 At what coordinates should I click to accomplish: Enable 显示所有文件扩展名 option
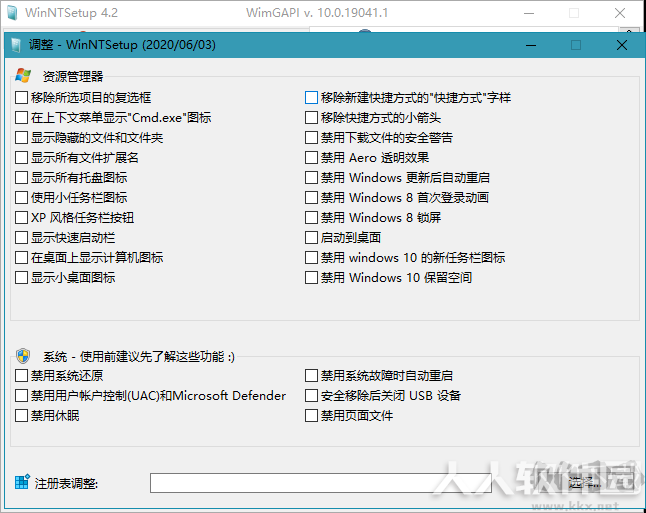click(21, 158)
